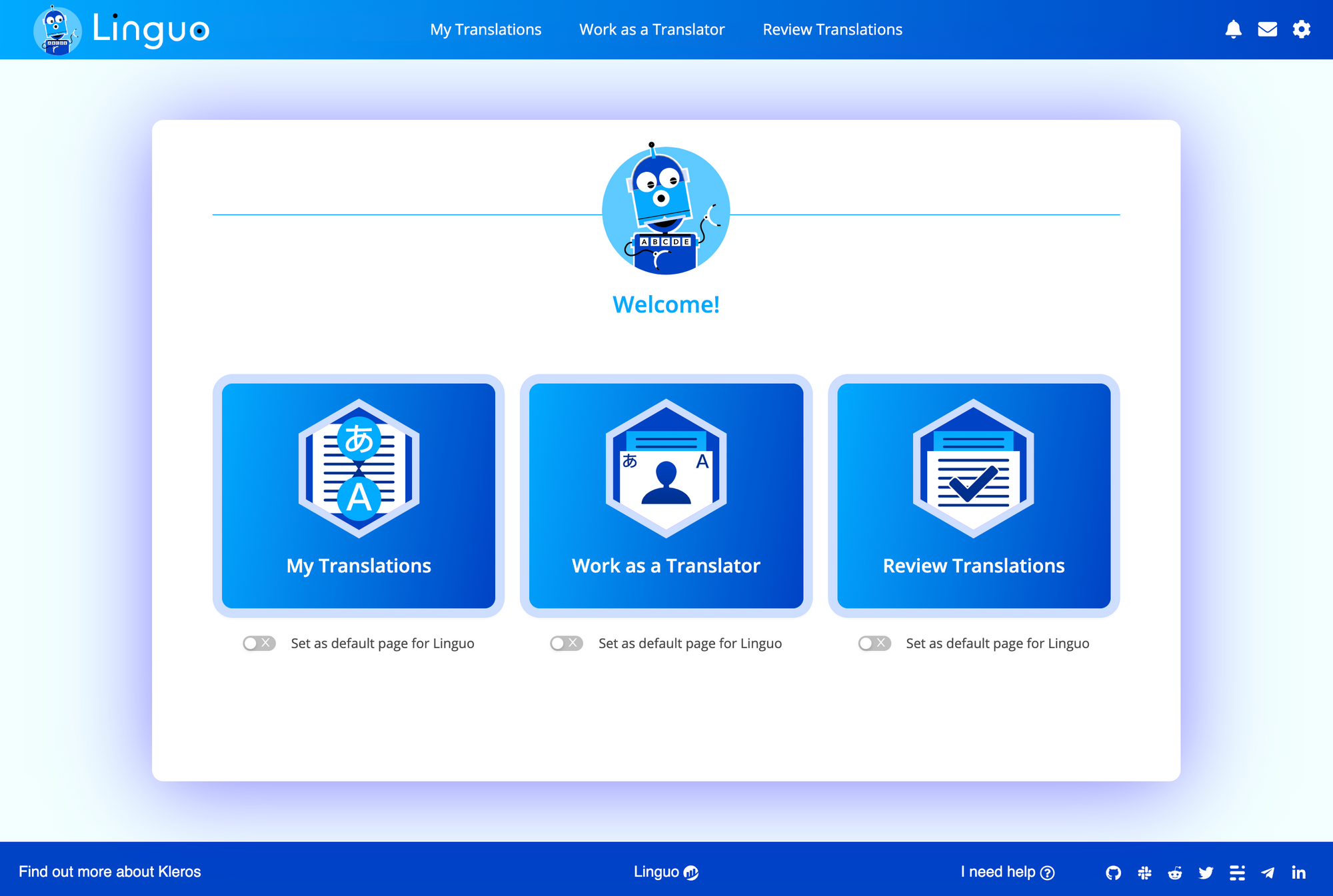Open the Telegram paper plane icon
The width and height of the screenshot is (1333, 896).
point(1268,873)
